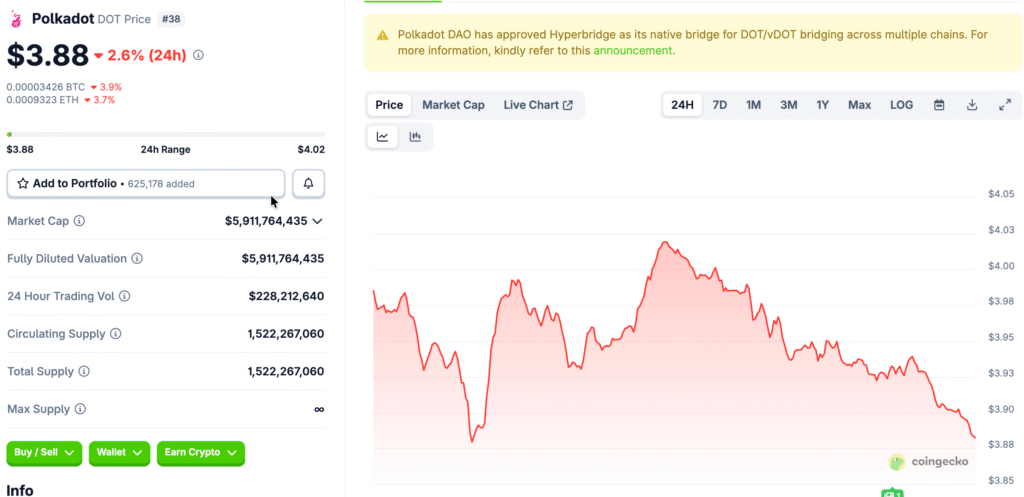Select the line chart view icon

tap(383, 136)
